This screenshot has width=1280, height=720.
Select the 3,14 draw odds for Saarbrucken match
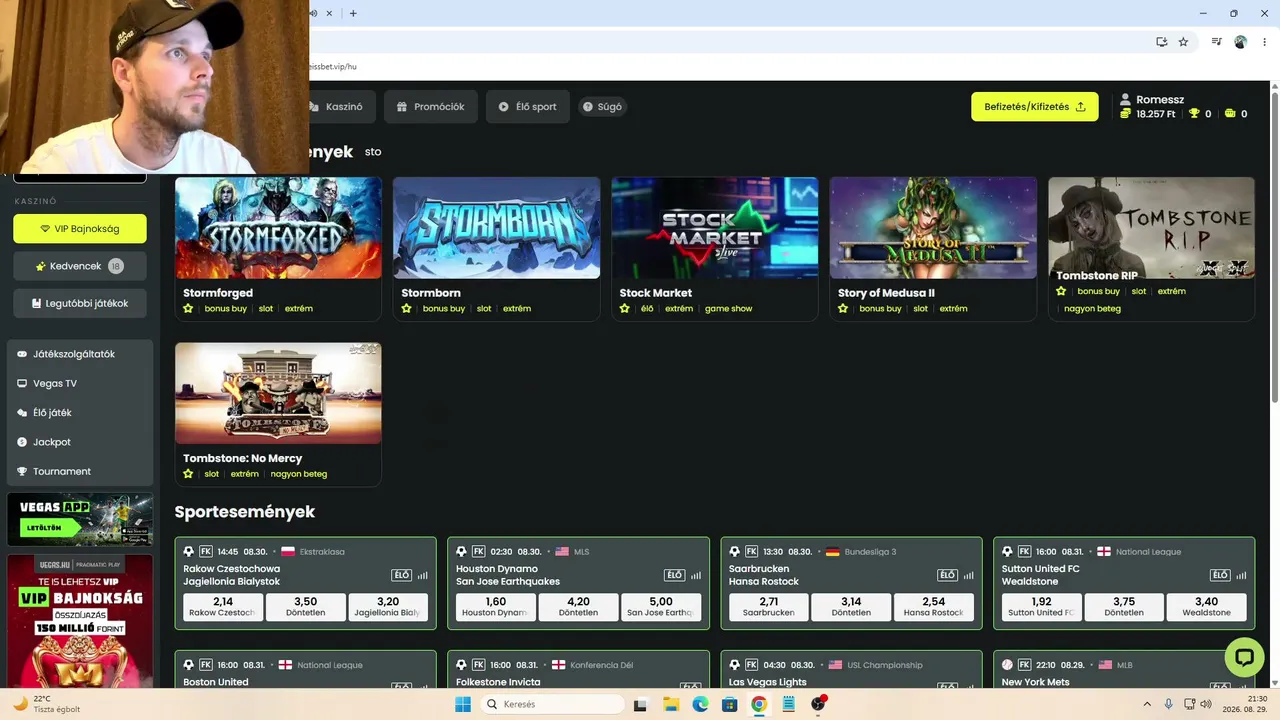(851, 607)
